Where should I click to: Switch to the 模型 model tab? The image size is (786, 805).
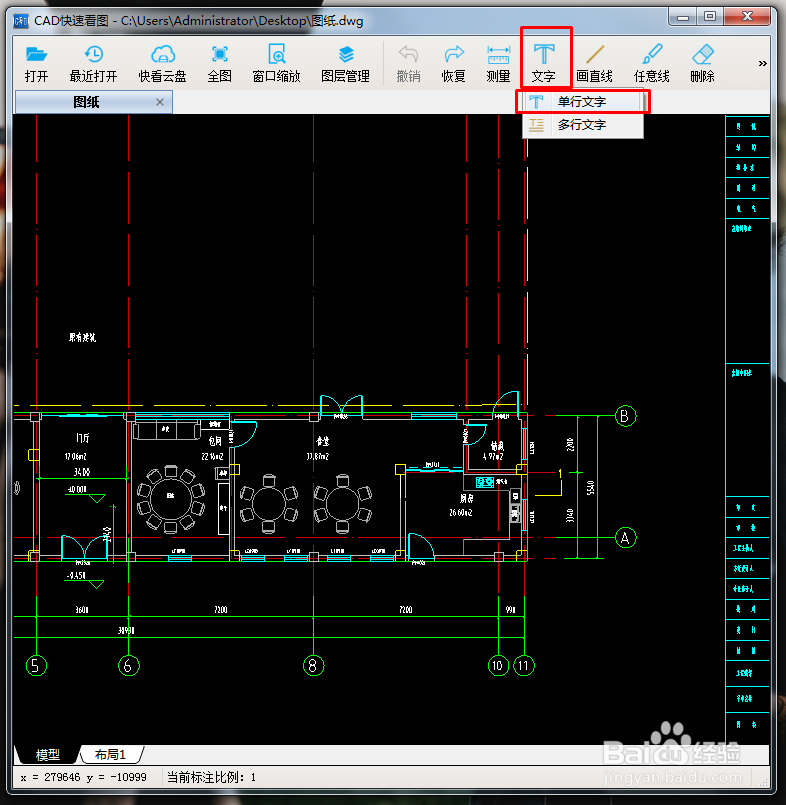48,755
